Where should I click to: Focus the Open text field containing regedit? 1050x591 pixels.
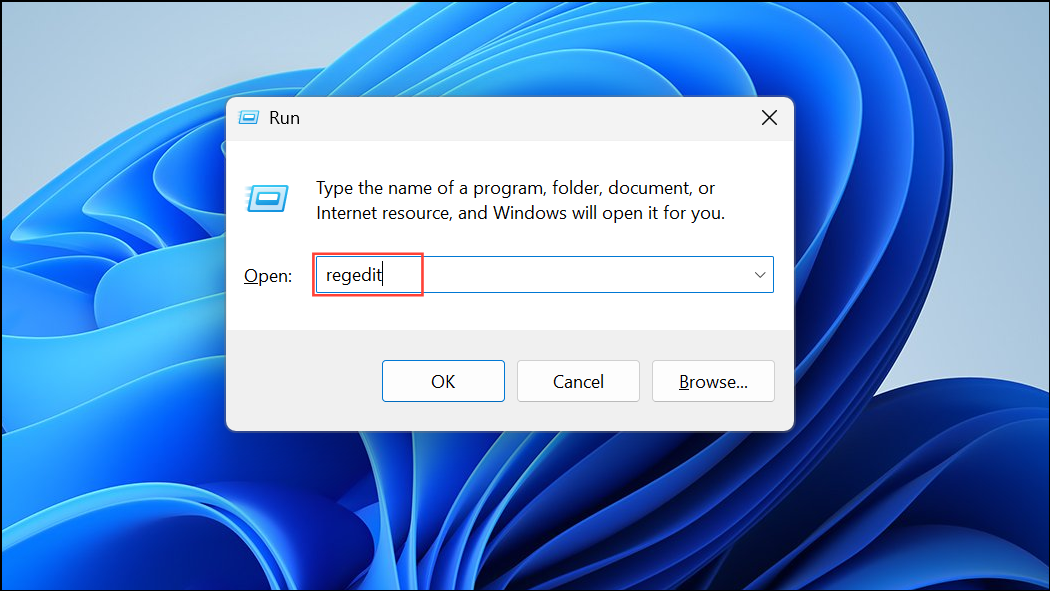pos(544,274)
